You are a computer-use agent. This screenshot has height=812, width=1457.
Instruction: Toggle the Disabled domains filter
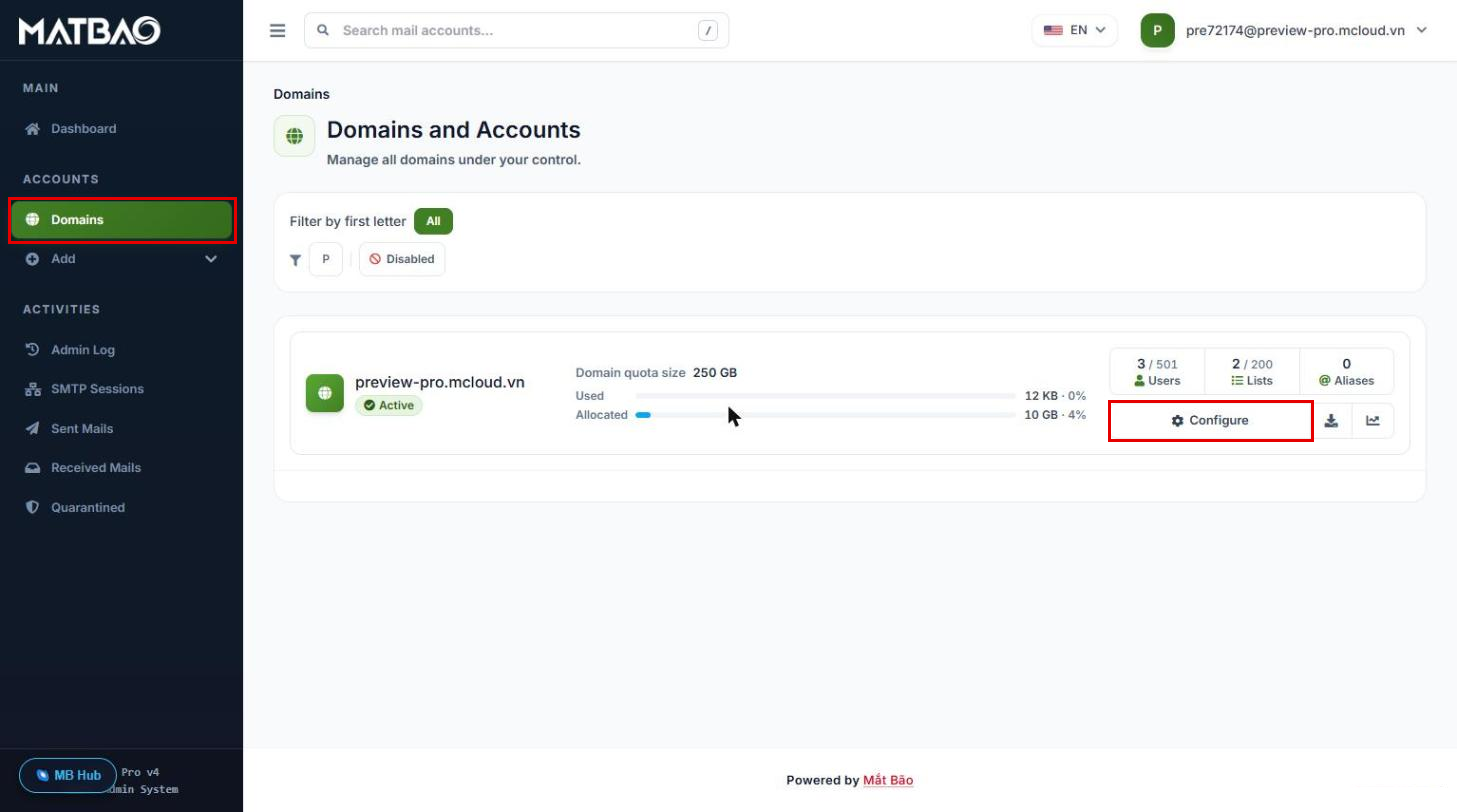pos(402,259)
